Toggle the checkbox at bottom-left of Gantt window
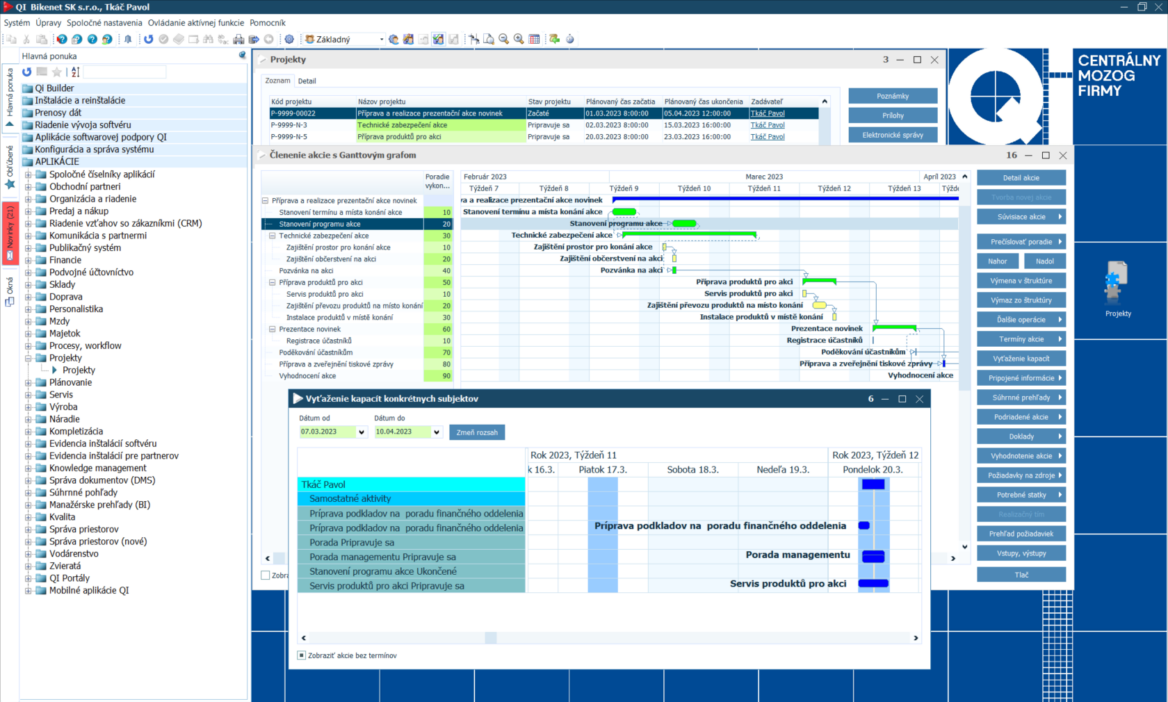The height and width of the screenshot is (702, 1168). [x=265, y=575]
